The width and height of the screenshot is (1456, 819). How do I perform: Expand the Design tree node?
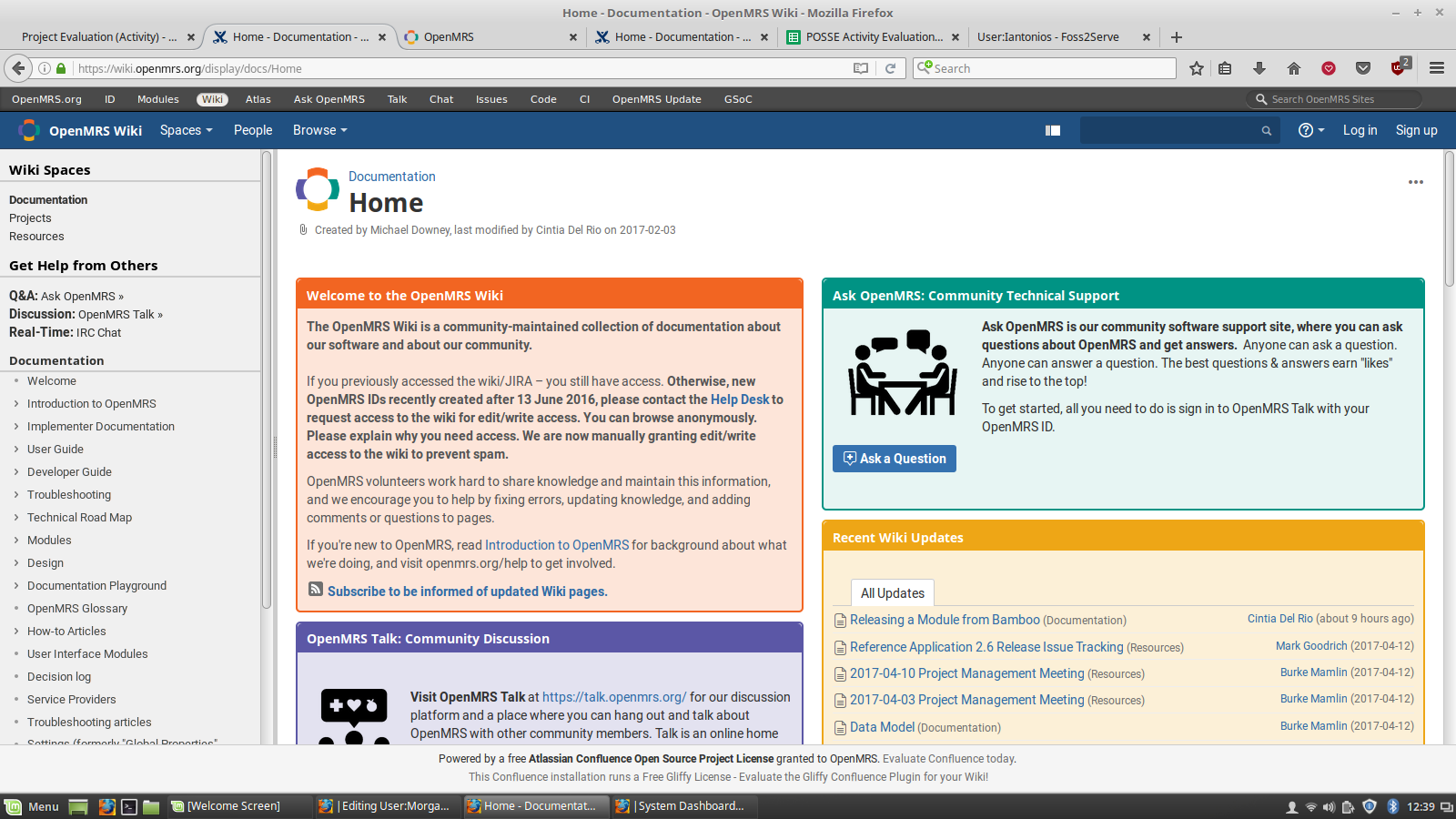[16, 562]
